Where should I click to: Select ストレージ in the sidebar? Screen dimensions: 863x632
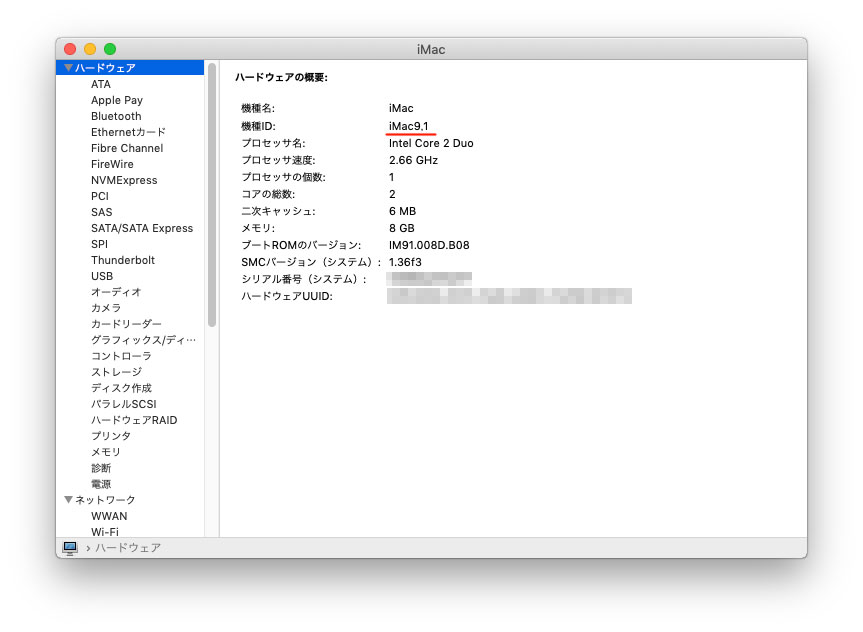point(116,372)
